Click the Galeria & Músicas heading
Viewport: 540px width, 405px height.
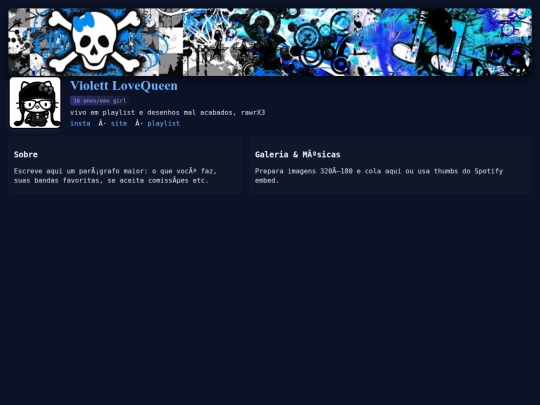tap(298, 154)
